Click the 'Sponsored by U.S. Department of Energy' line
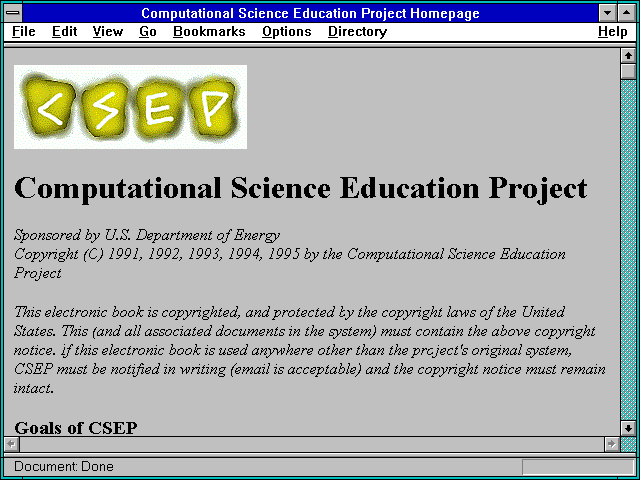 click(147, 236)
